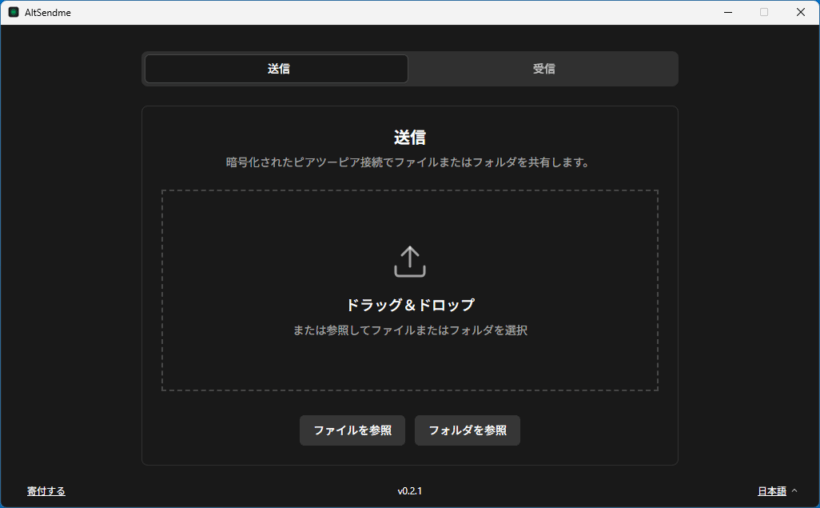Open the 日本語 language dropdown
This screenshot has height=508, width=820.
772,491
